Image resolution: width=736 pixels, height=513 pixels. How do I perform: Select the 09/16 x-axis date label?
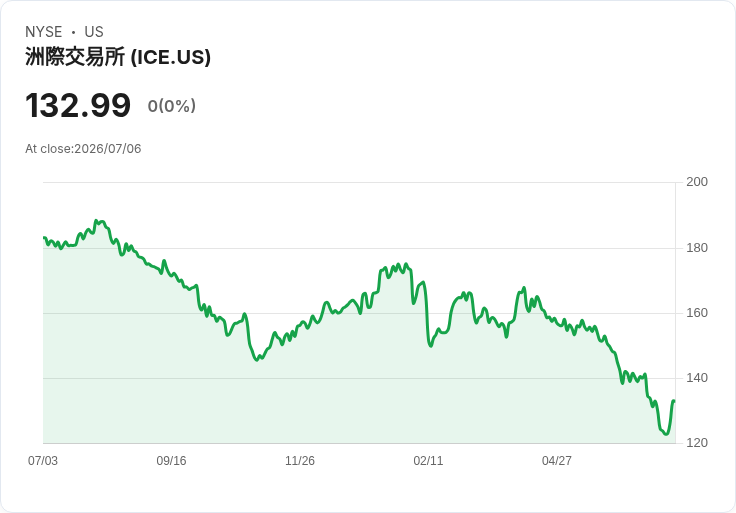(171, 460)
